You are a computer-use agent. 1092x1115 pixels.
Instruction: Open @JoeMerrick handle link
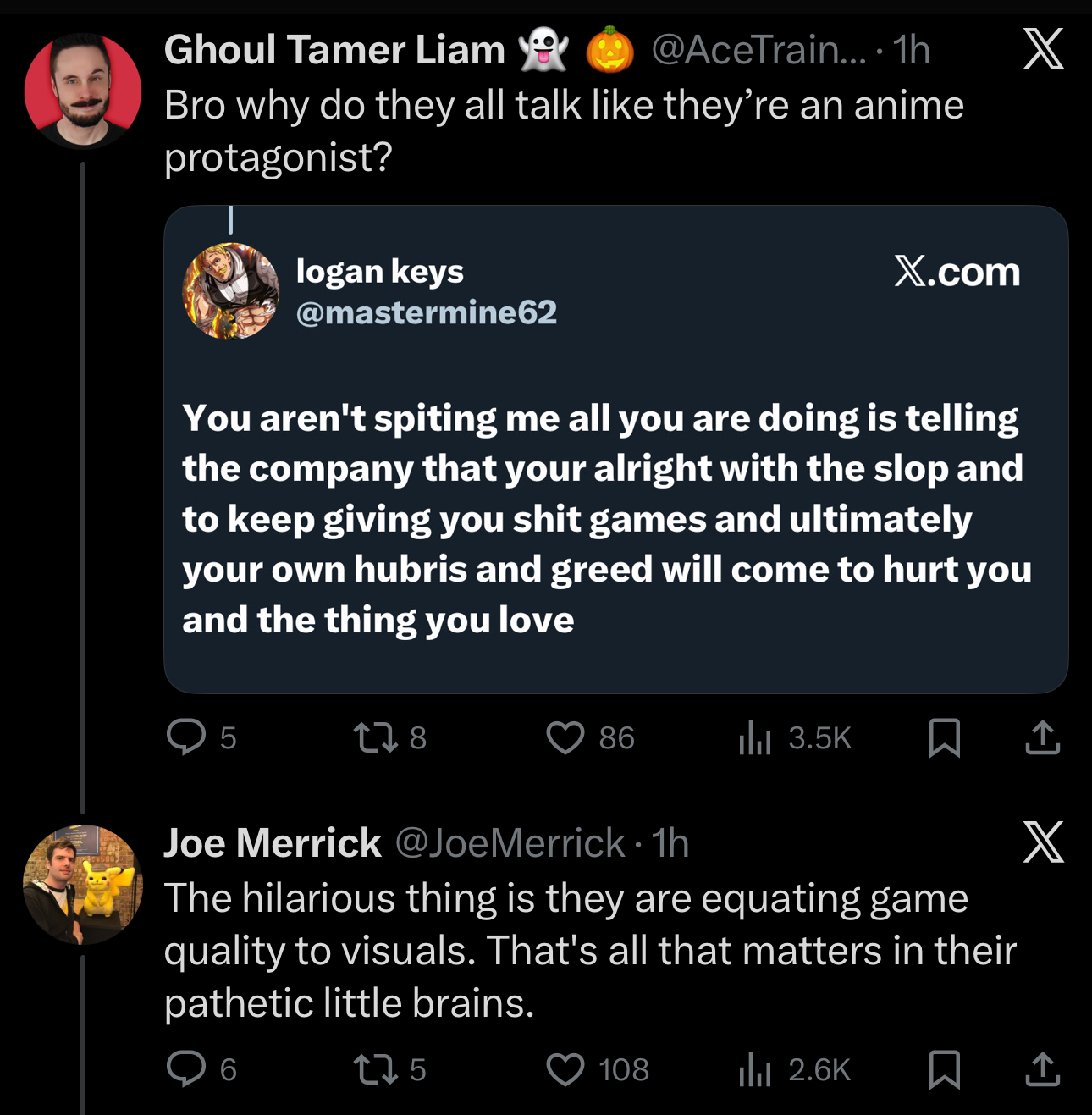coord(510,843)
